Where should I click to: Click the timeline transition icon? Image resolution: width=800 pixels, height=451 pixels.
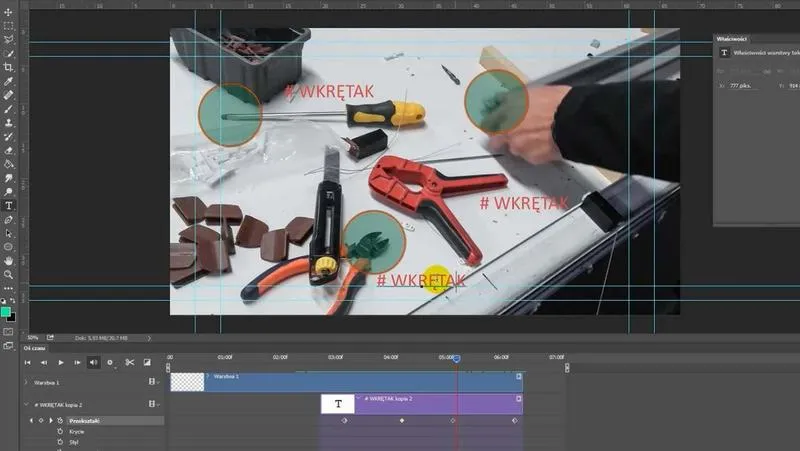point(147,362)
